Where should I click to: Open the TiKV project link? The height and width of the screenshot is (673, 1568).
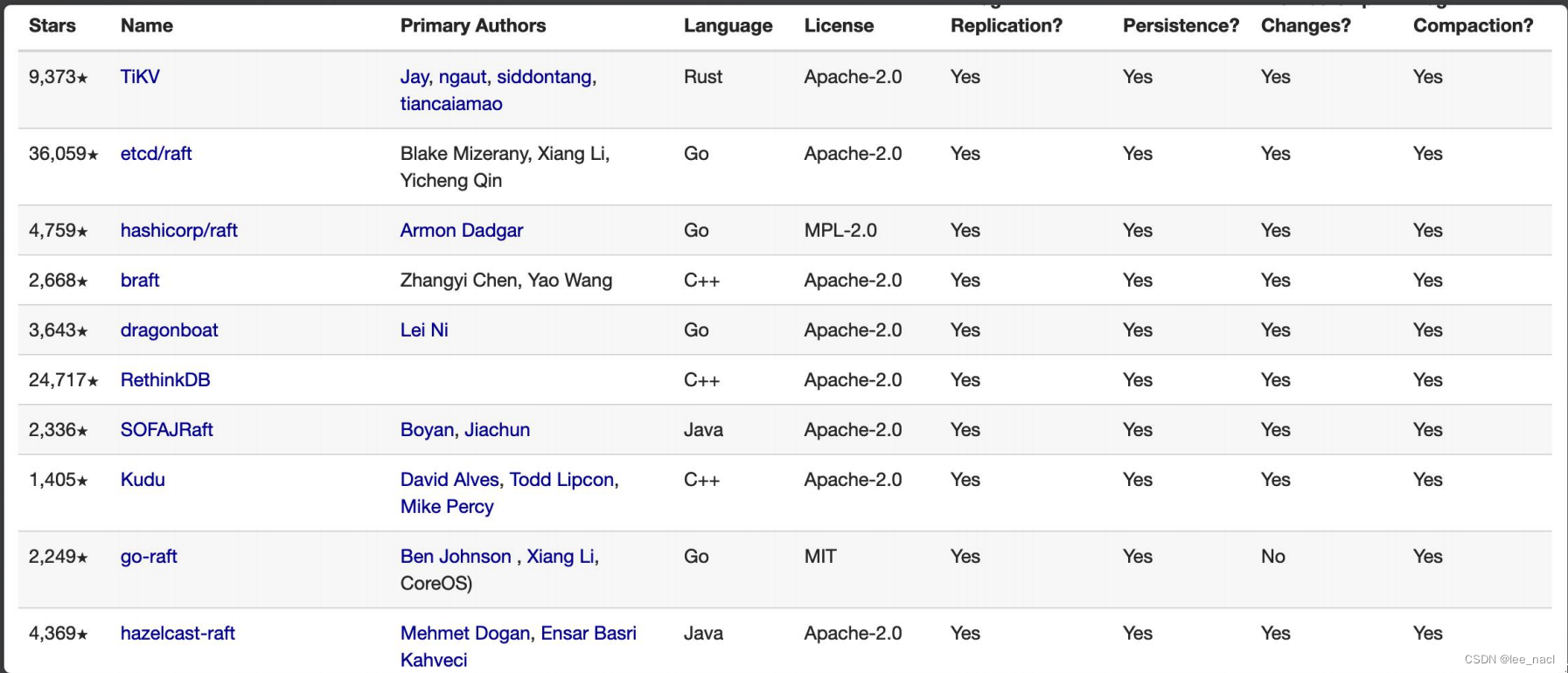pos(140,77)
